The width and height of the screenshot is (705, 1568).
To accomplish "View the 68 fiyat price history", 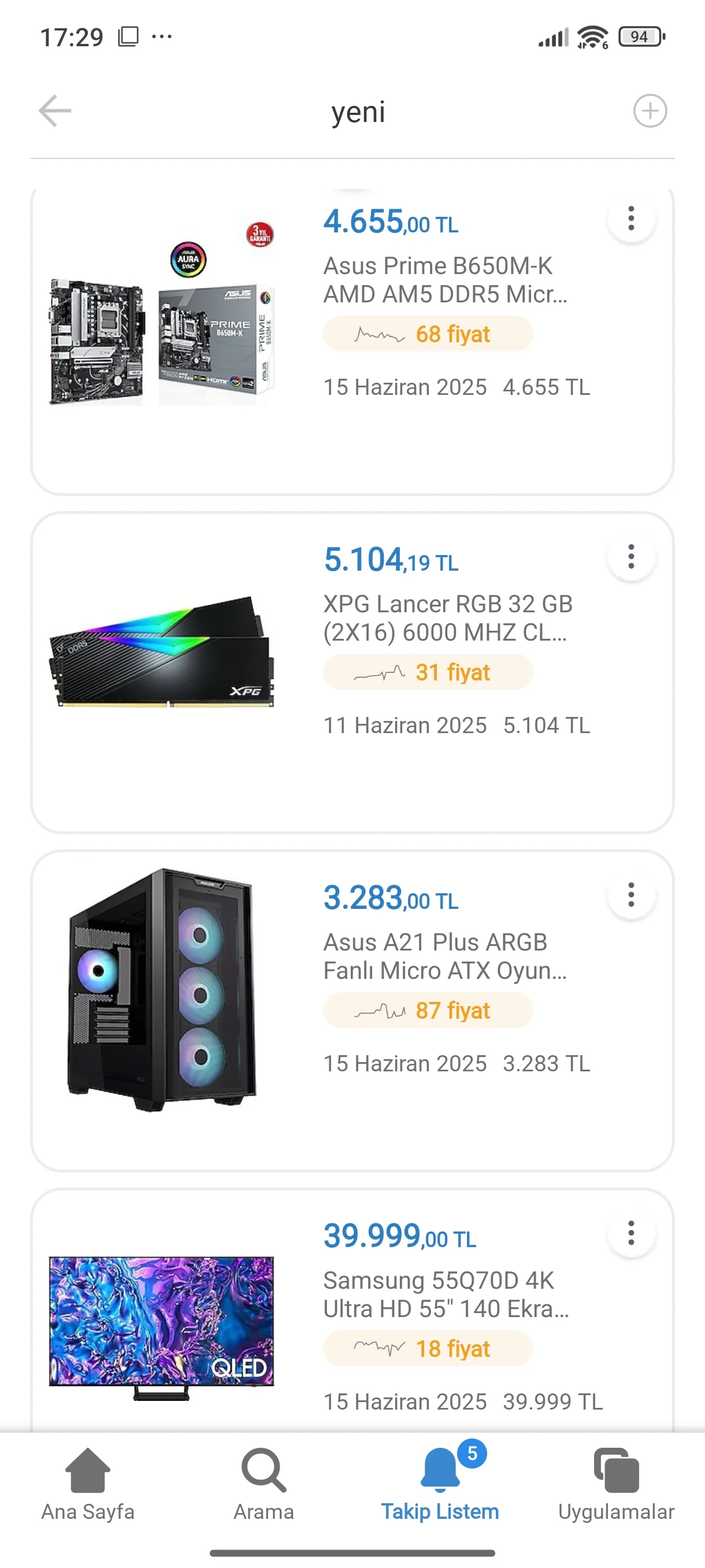I will [428, 334].
